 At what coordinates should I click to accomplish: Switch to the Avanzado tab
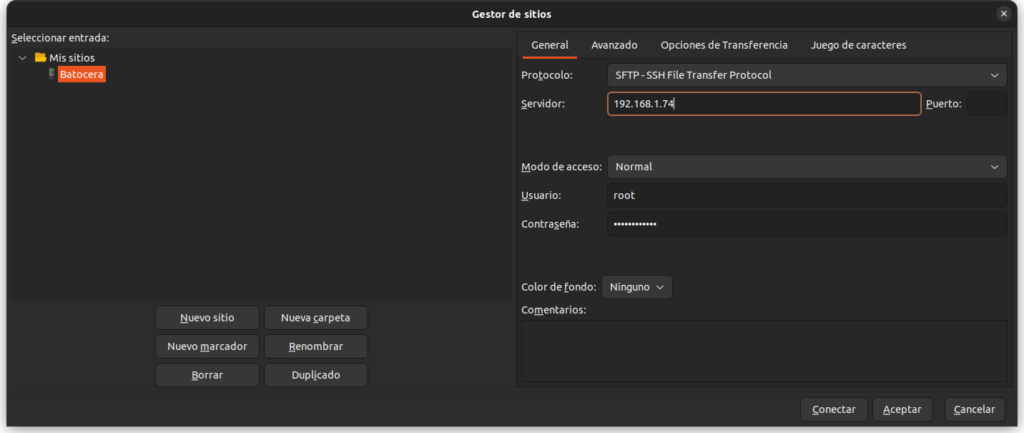tap(614, 45)
